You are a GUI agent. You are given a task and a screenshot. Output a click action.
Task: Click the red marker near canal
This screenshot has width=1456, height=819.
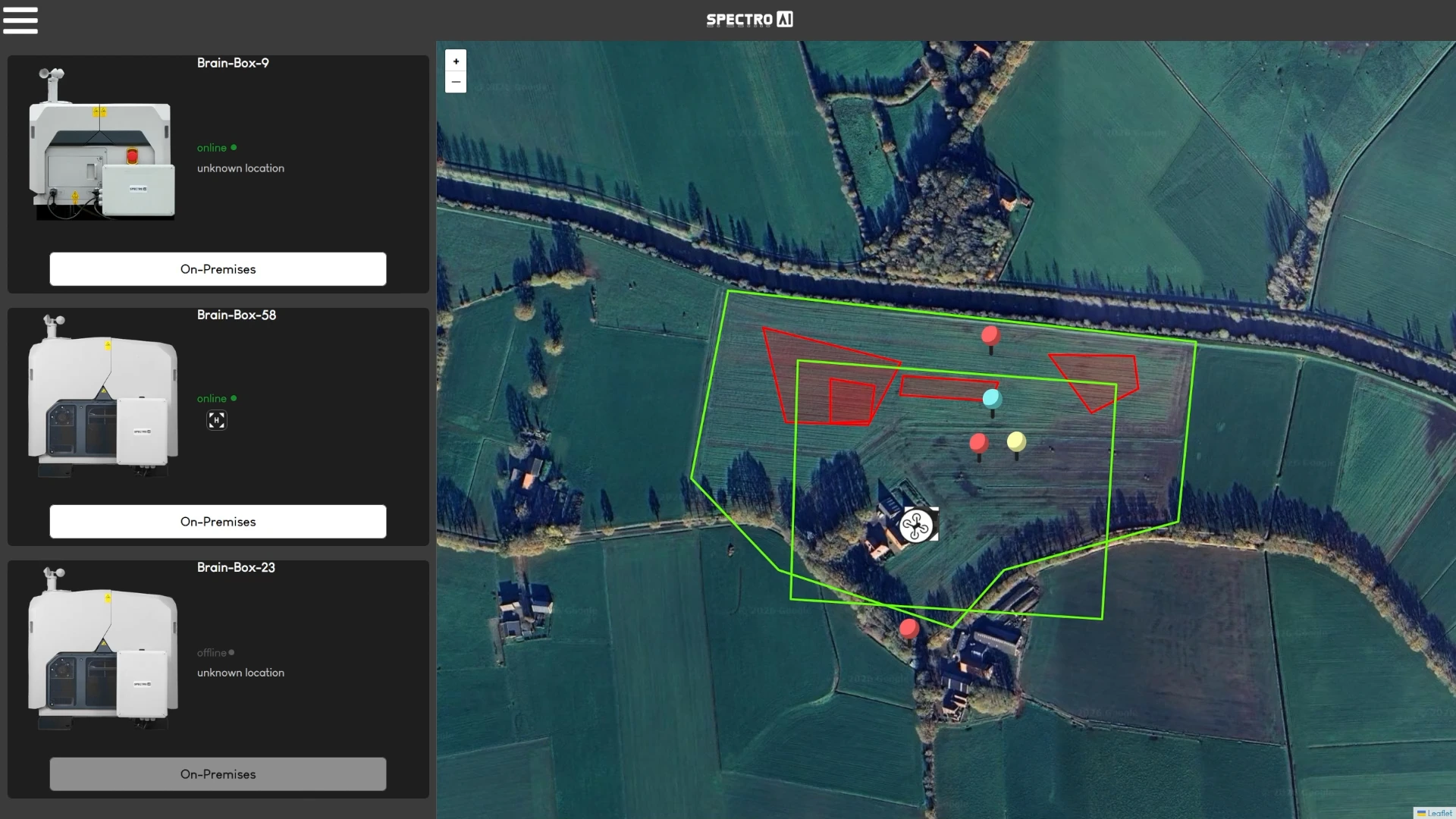(x=990, y=335)
